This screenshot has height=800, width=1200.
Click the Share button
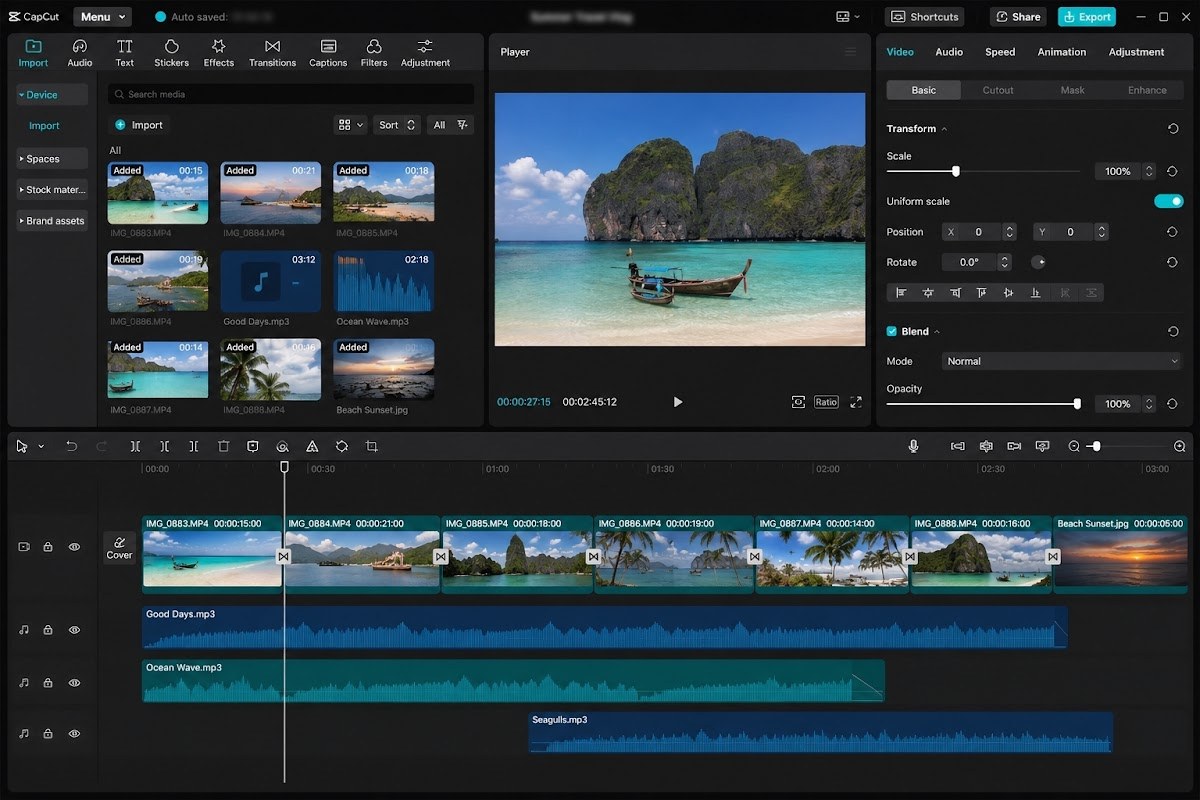(1019, 17)
